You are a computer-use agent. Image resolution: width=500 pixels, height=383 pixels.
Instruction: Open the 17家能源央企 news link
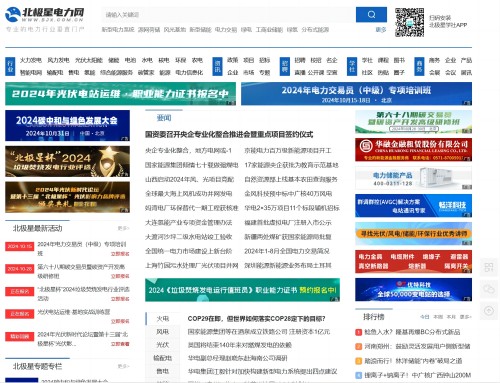coord(291,165)
